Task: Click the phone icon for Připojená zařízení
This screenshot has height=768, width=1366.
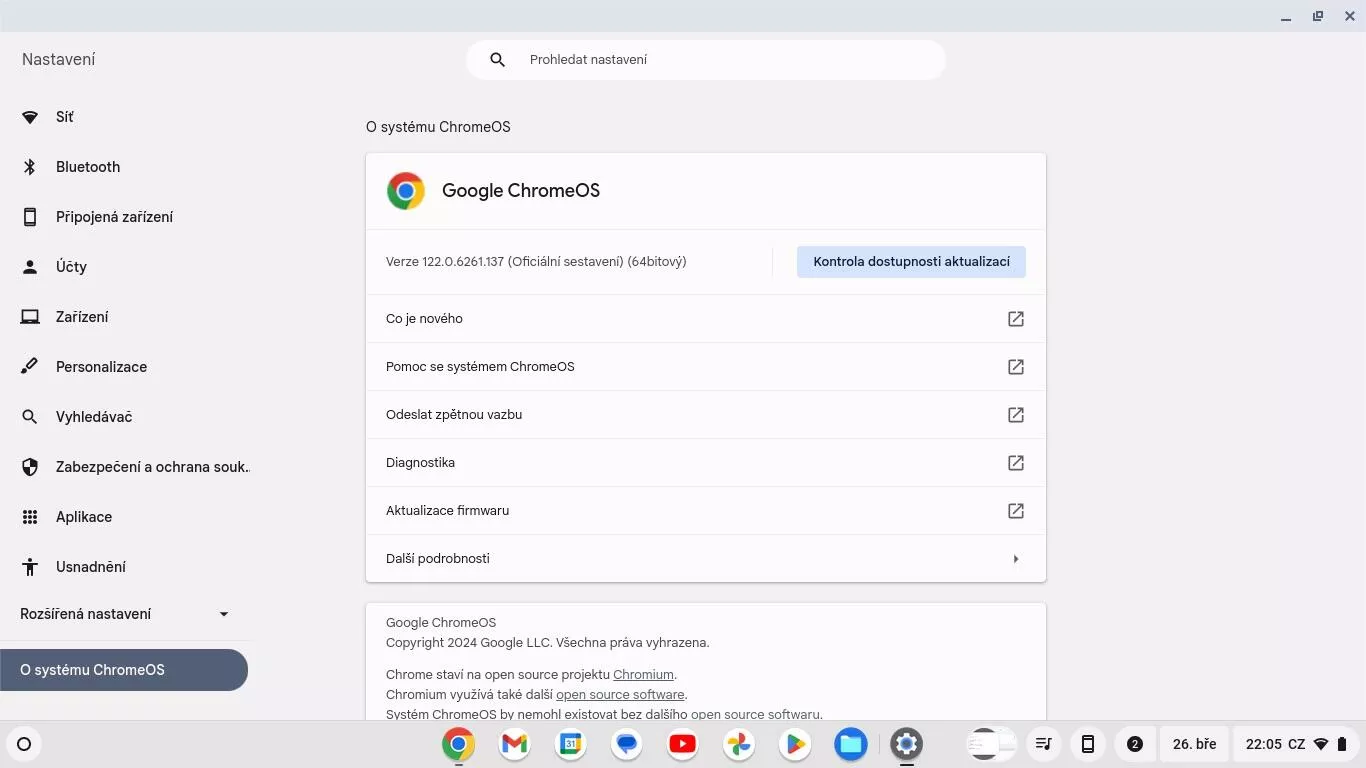Action: point(30,217)
